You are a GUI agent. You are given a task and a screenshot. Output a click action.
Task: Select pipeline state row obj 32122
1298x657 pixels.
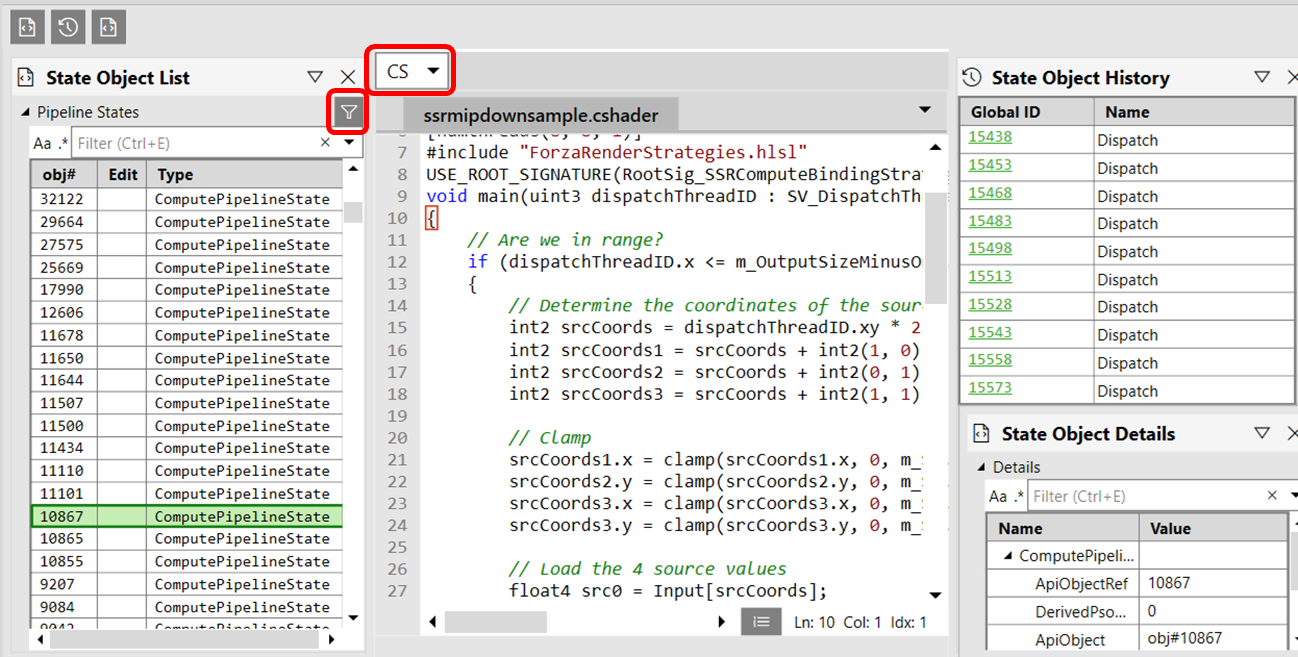click(187, 199)
